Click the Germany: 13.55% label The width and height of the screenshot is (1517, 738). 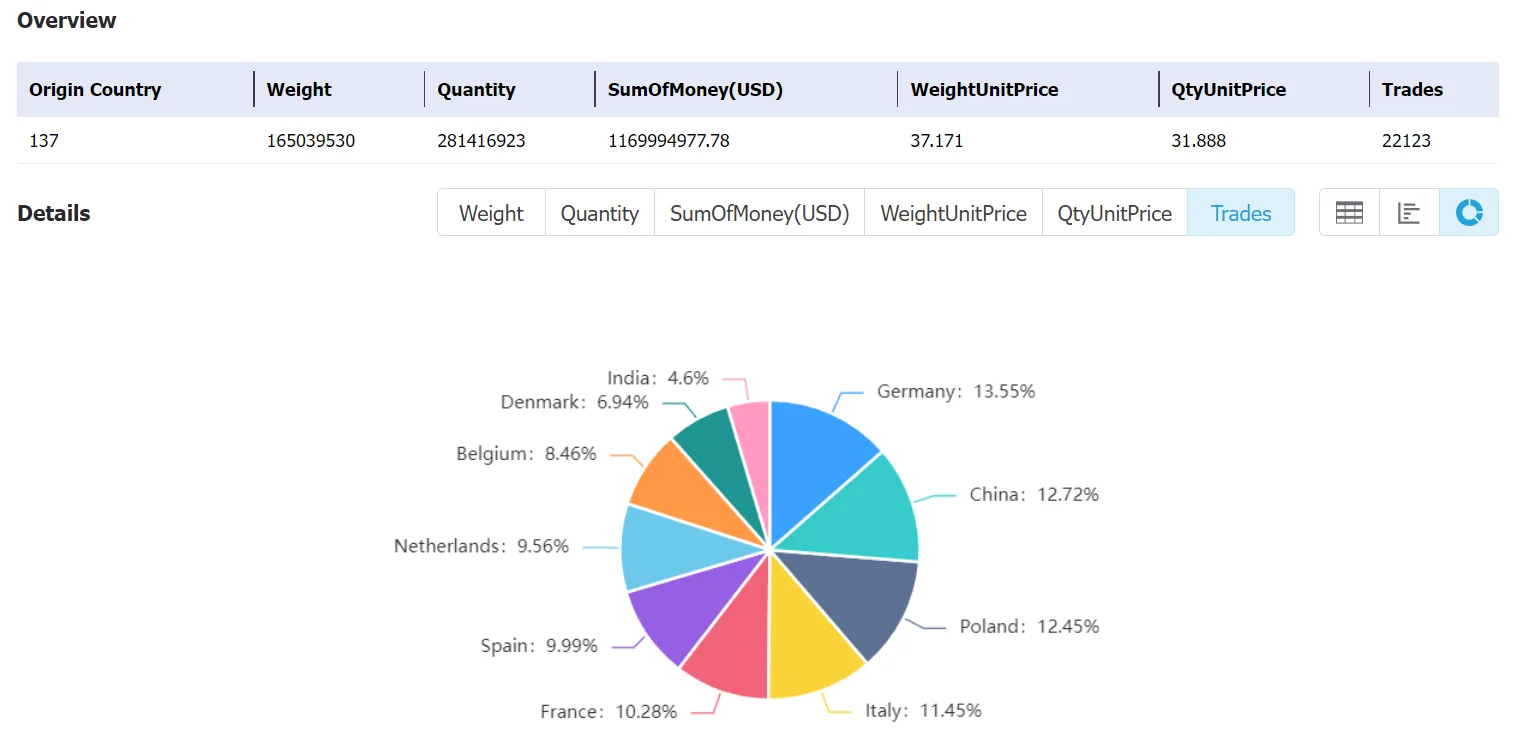coord(956,391)
